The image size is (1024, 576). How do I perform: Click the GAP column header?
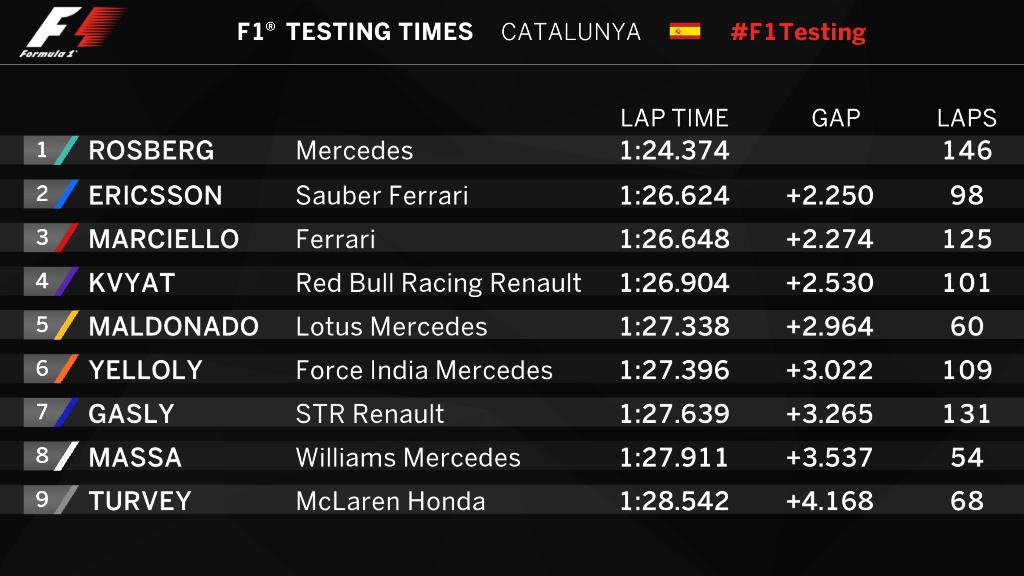point(836,118)
